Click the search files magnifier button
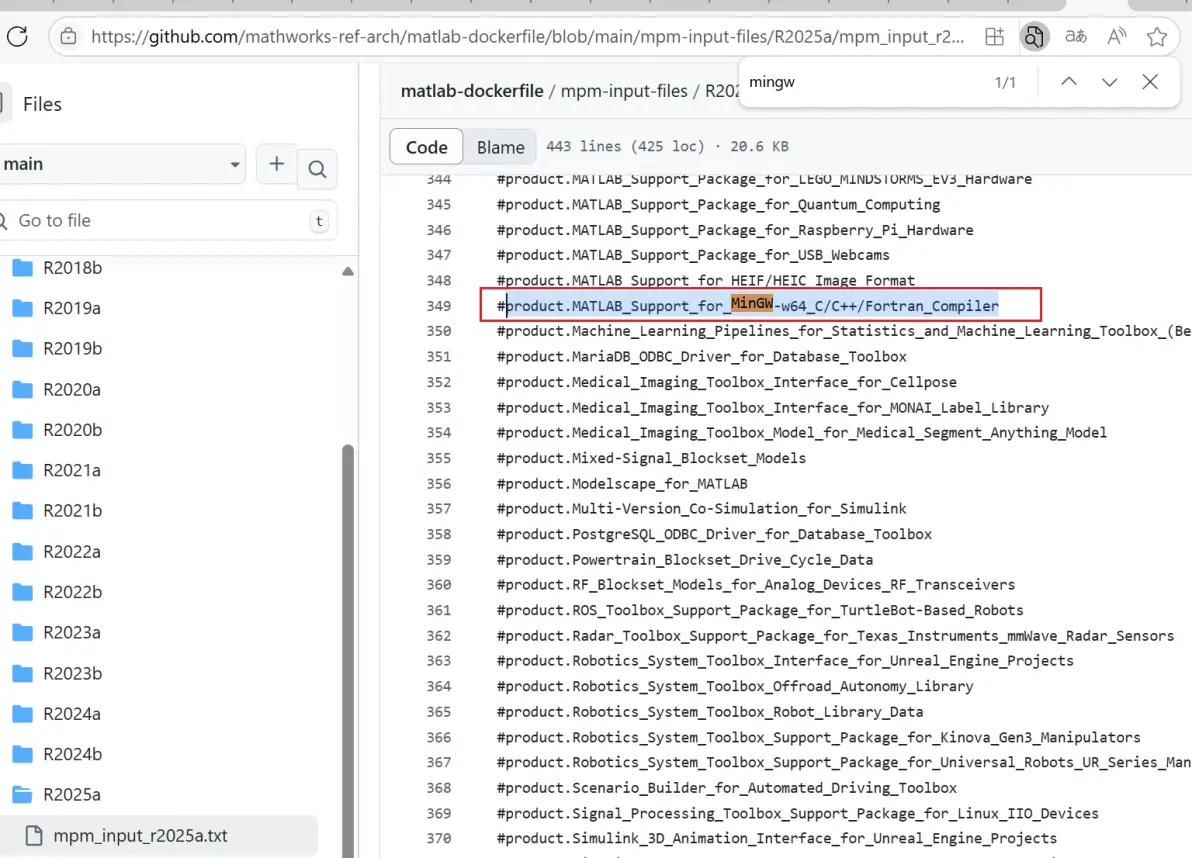Screen dimensions: 1192x858 click(x=317, y=168)
